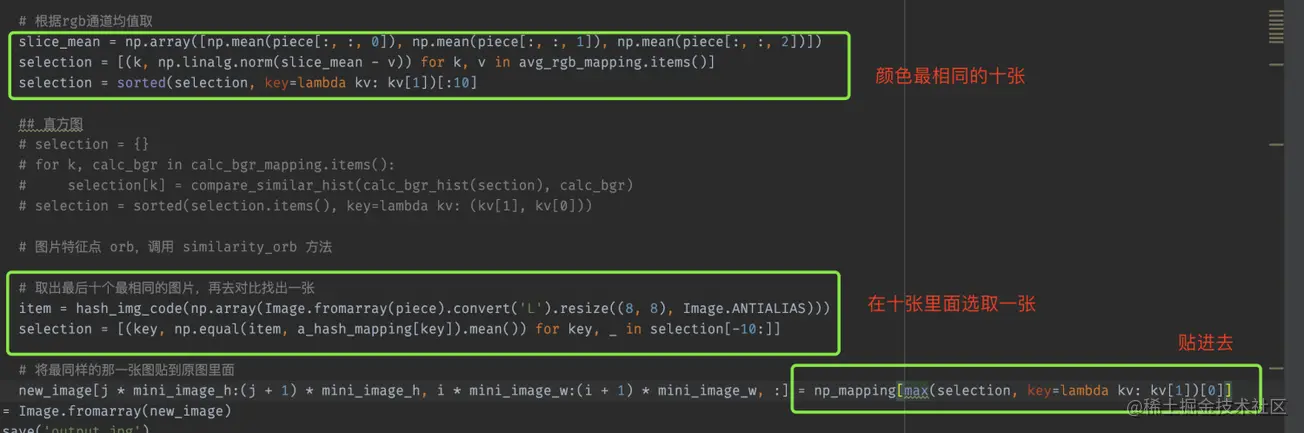Click the underlined max function call
This screenshot has width=1304, height=433.
[x=916, y=390]
